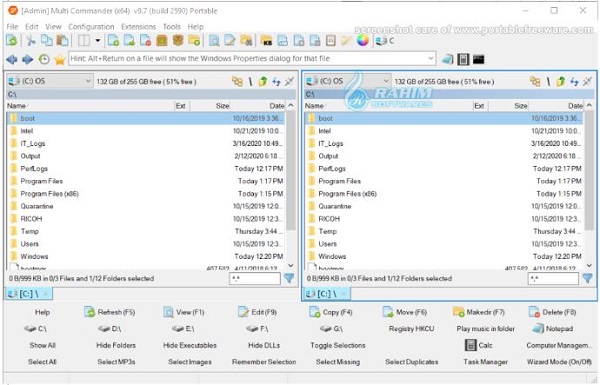Click the folder tree icon in left panel
Screen dimensions: 600x385
coord(237,81)
